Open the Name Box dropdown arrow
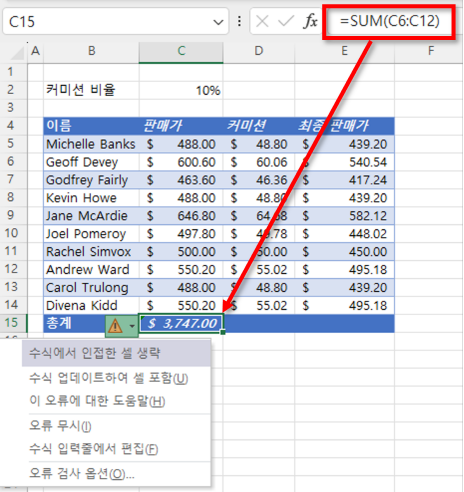The height and width of the screenshot is (492, 464). [218, 22]
